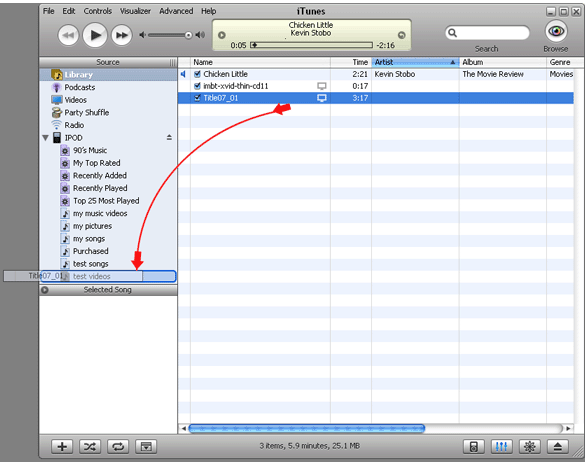
Task: Click the low volume speaker icon
Action: 142,35
